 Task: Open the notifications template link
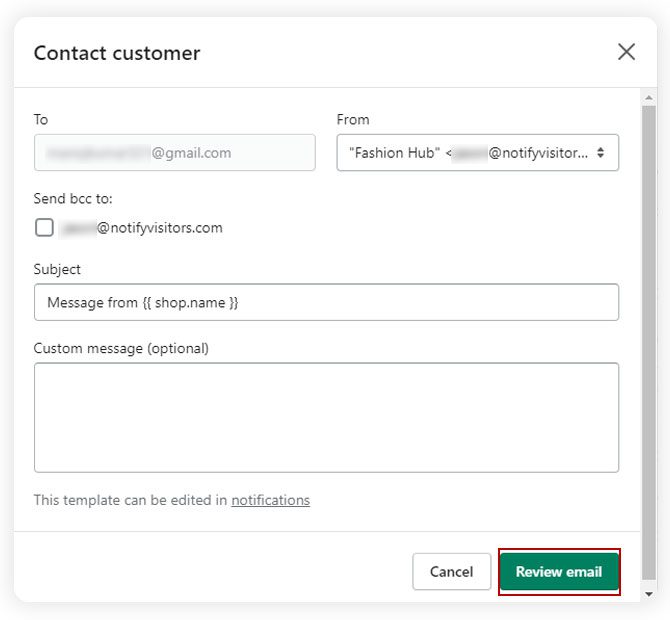pyautogui.click(x=270, y=500)
